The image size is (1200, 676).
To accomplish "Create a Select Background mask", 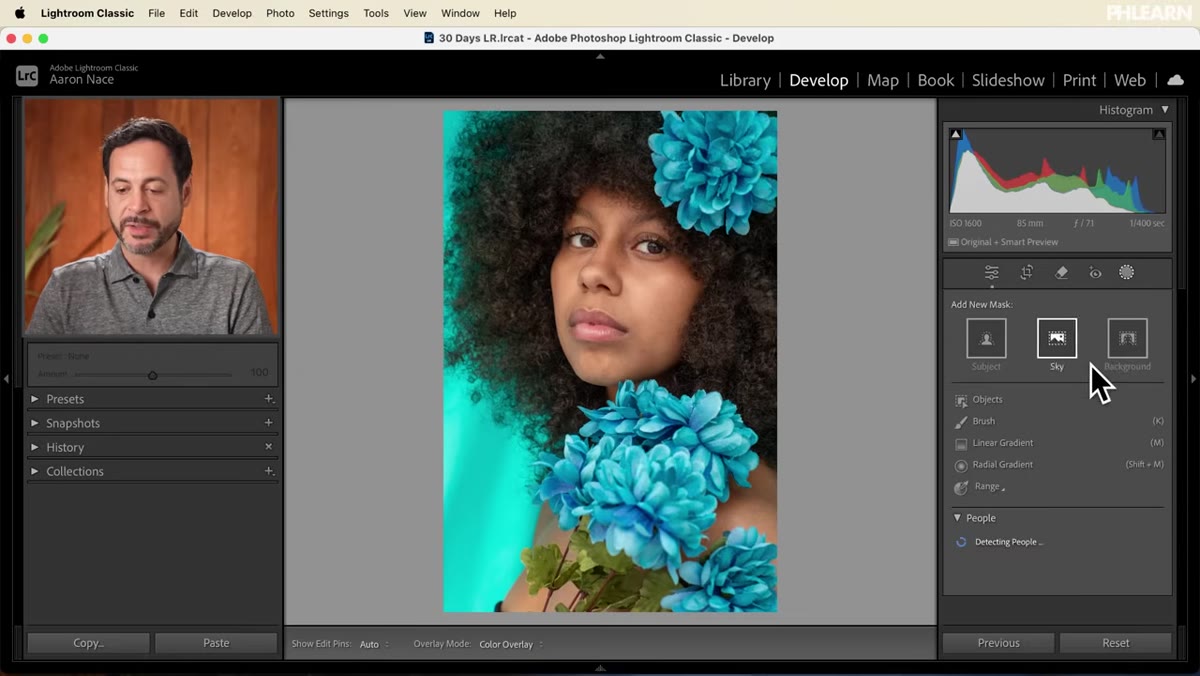I will (x=1127, y=338).
